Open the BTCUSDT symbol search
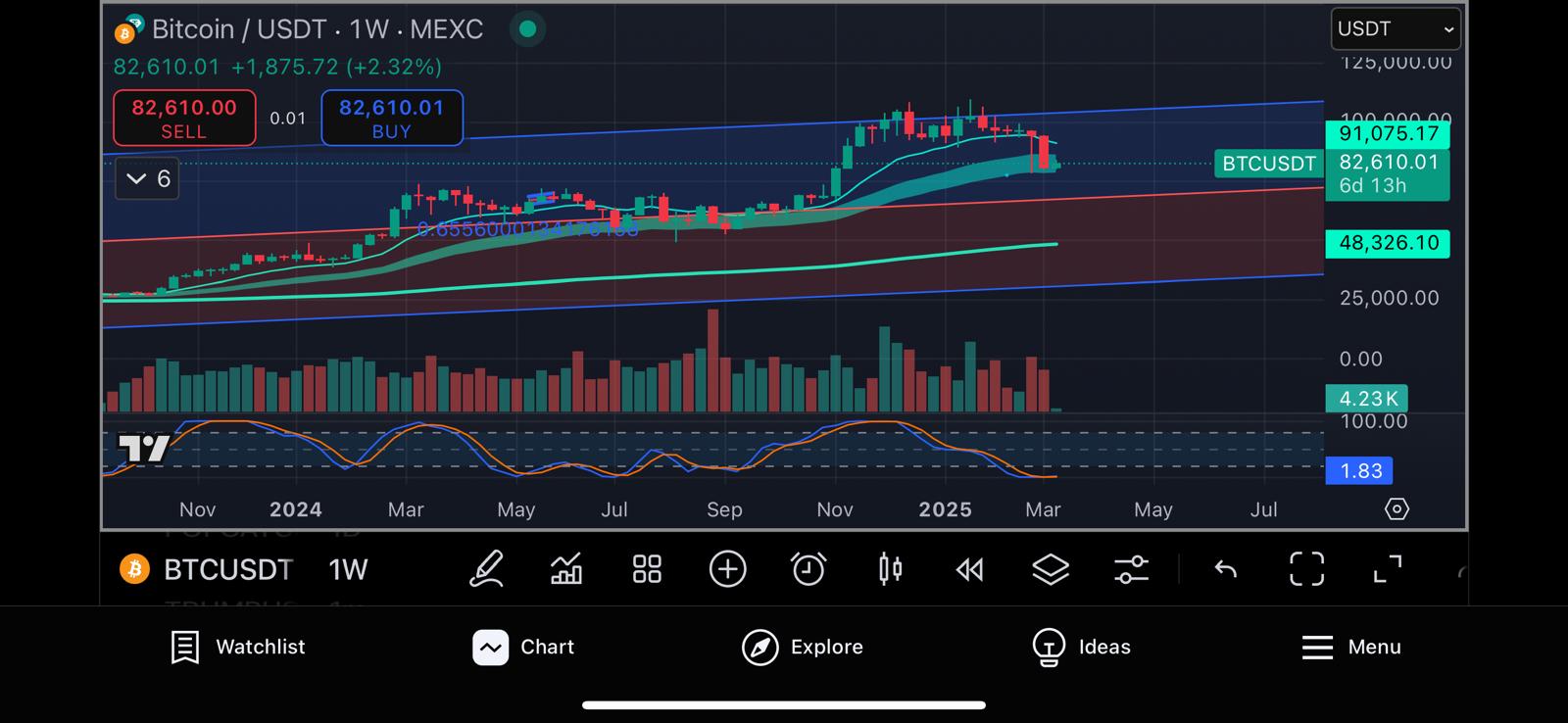 (x=227, y=569)
